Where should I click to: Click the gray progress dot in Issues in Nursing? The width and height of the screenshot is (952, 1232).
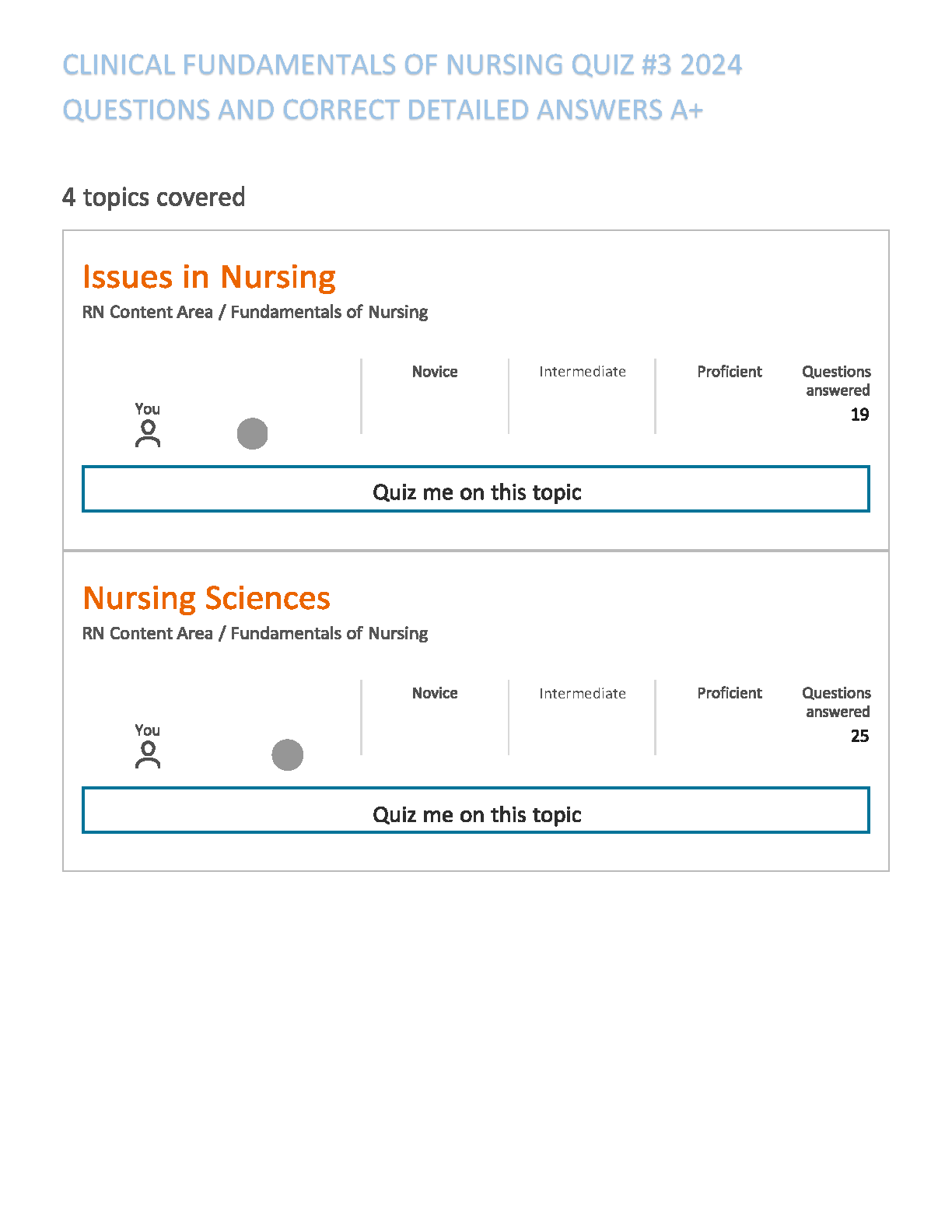click(252, 433)
